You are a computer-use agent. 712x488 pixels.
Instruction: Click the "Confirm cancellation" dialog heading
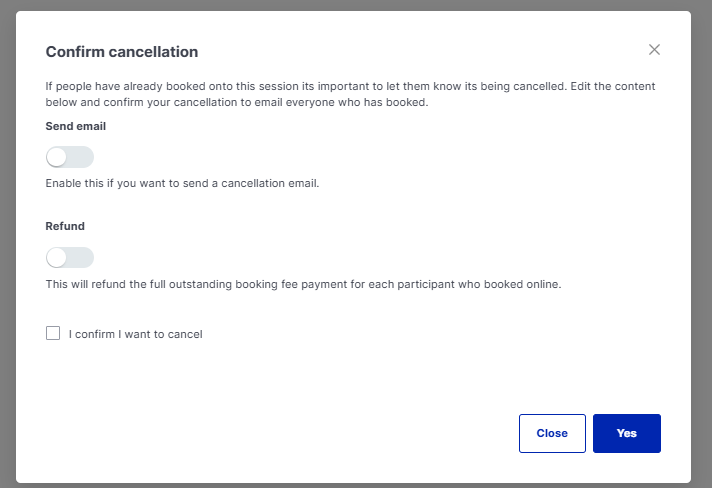(x=122, y=52)
